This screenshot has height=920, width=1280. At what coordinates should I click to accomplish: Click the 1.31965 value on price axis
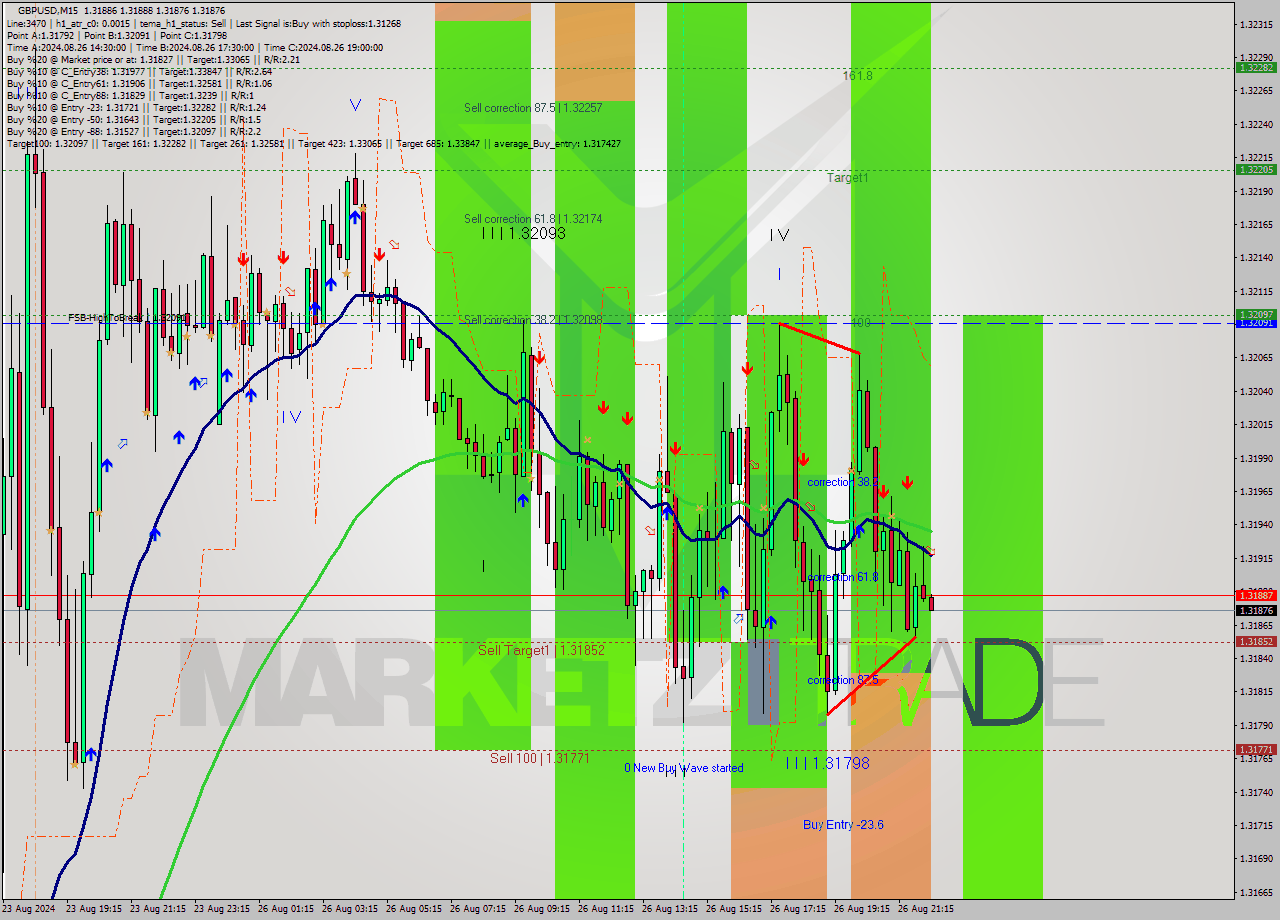(x=1256, y=491)
